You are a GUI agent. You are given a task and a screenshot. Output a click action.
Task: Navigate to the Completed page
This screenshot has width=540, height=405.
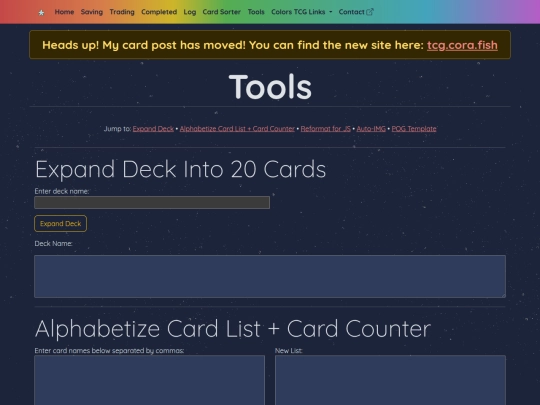click(x=159, y=12)
